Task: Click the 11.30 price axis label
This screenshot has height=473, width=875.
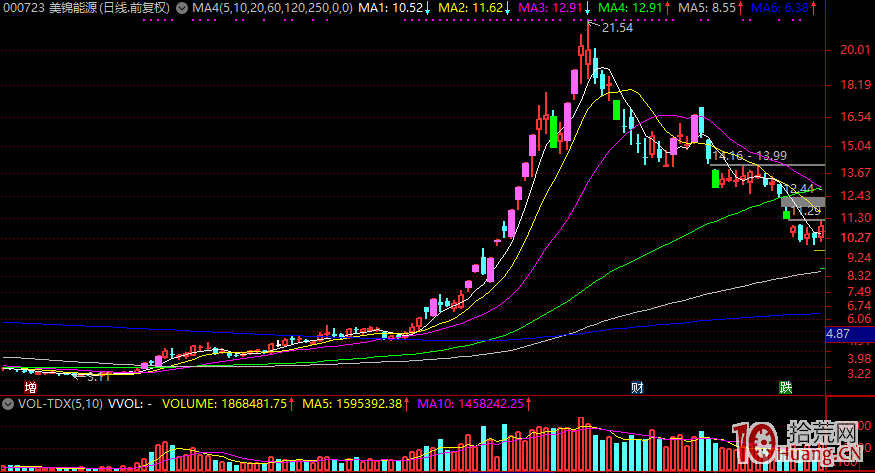Action: pos(855,218)
